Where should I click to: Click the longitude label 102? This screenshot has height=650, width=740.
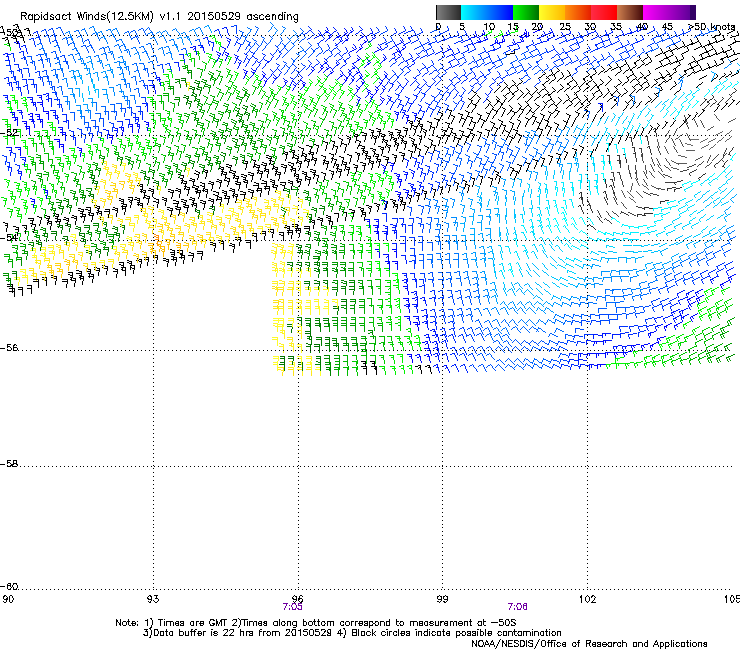point(587,599)
